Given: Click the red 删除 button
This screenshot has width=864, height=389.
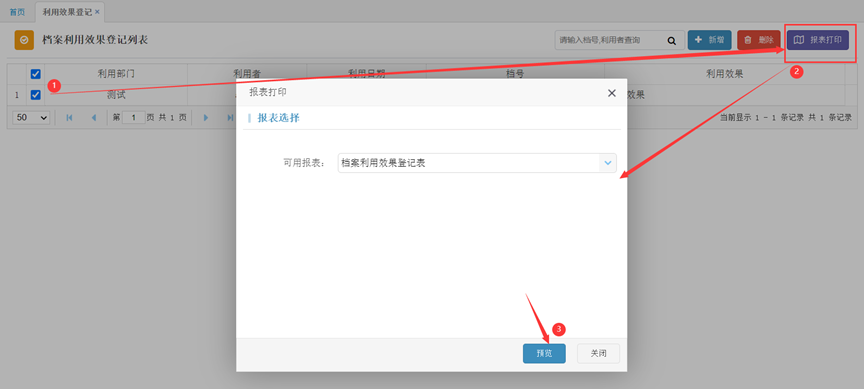Looking at the screenshot, I should coord(759,40).
